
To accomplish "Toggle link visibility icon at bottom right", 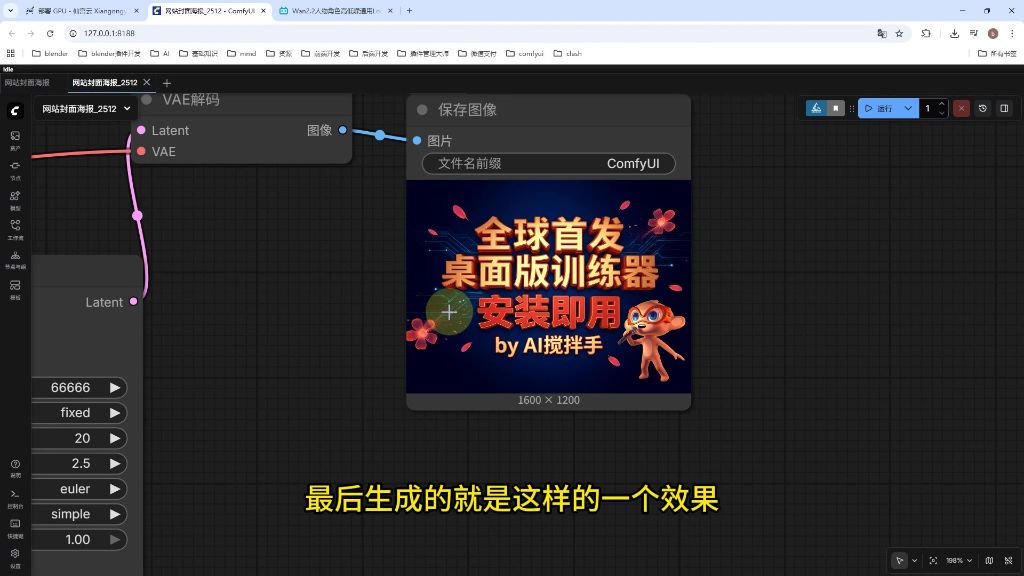I will [1008, 560].
